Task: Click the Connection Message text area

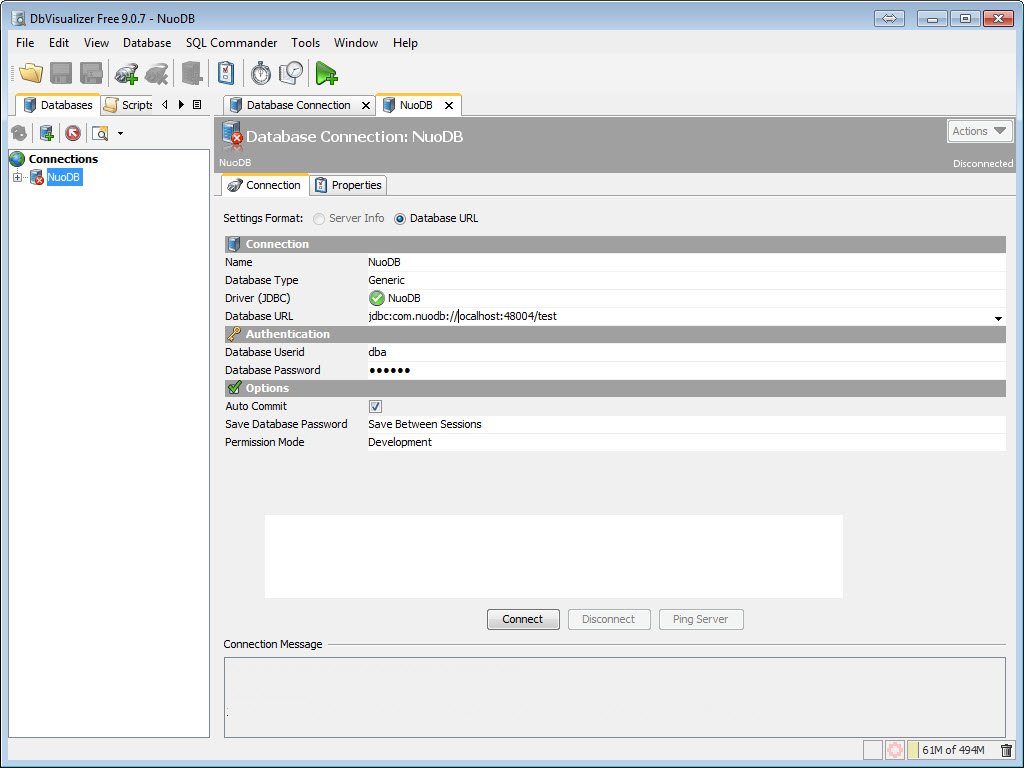Action: [615, 697]
